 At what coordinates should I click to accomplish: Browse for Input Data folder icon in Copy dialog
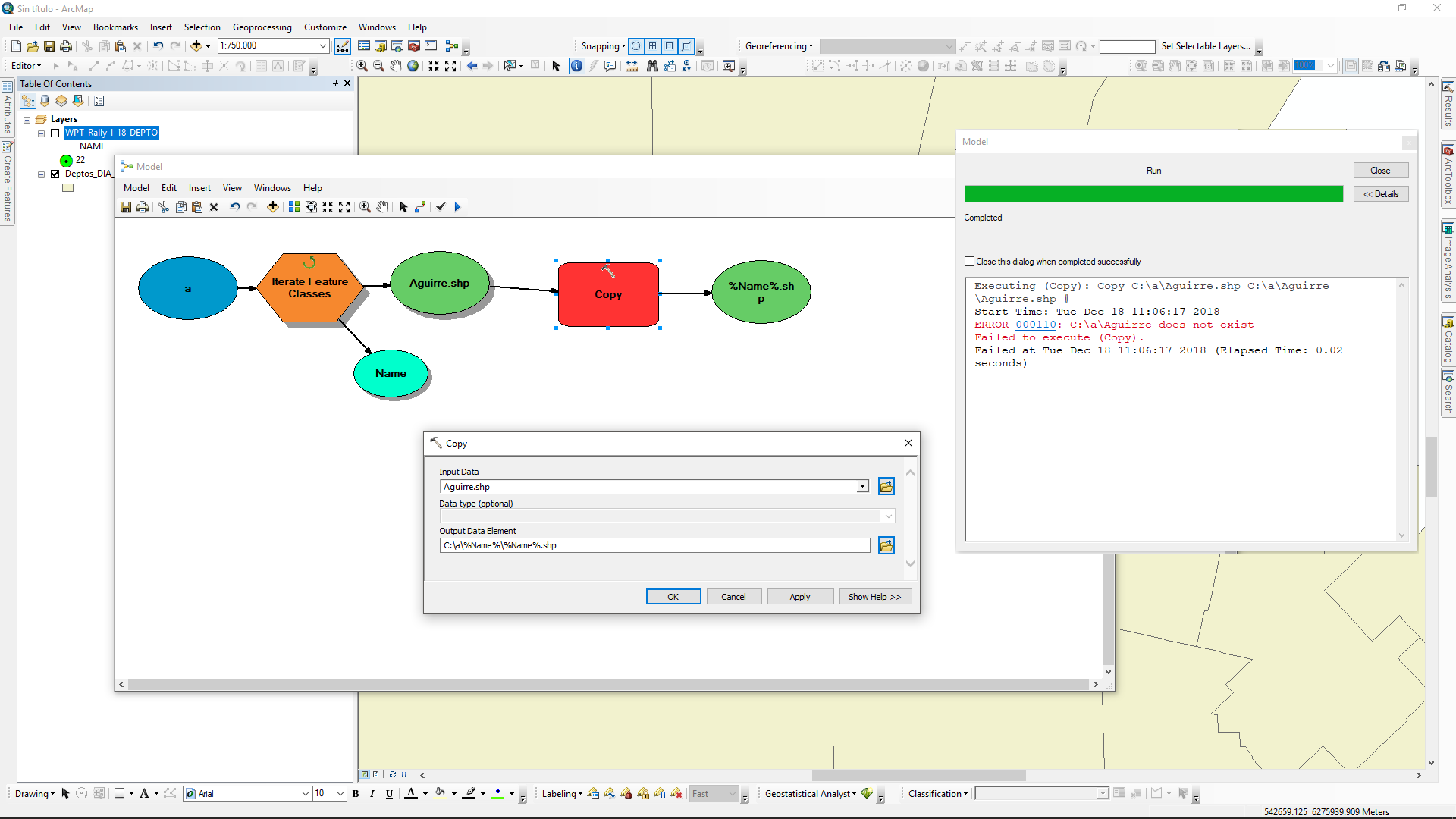(x=886, y=486)
